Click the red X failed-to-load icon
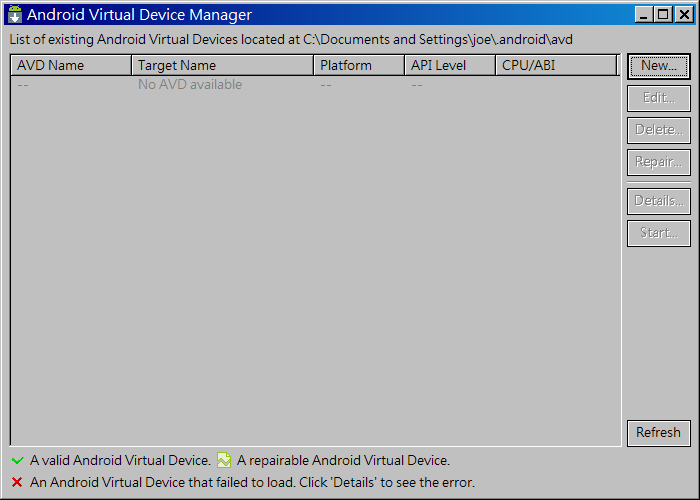The width and height of the screenshot is (700, 500). (17, 482)
